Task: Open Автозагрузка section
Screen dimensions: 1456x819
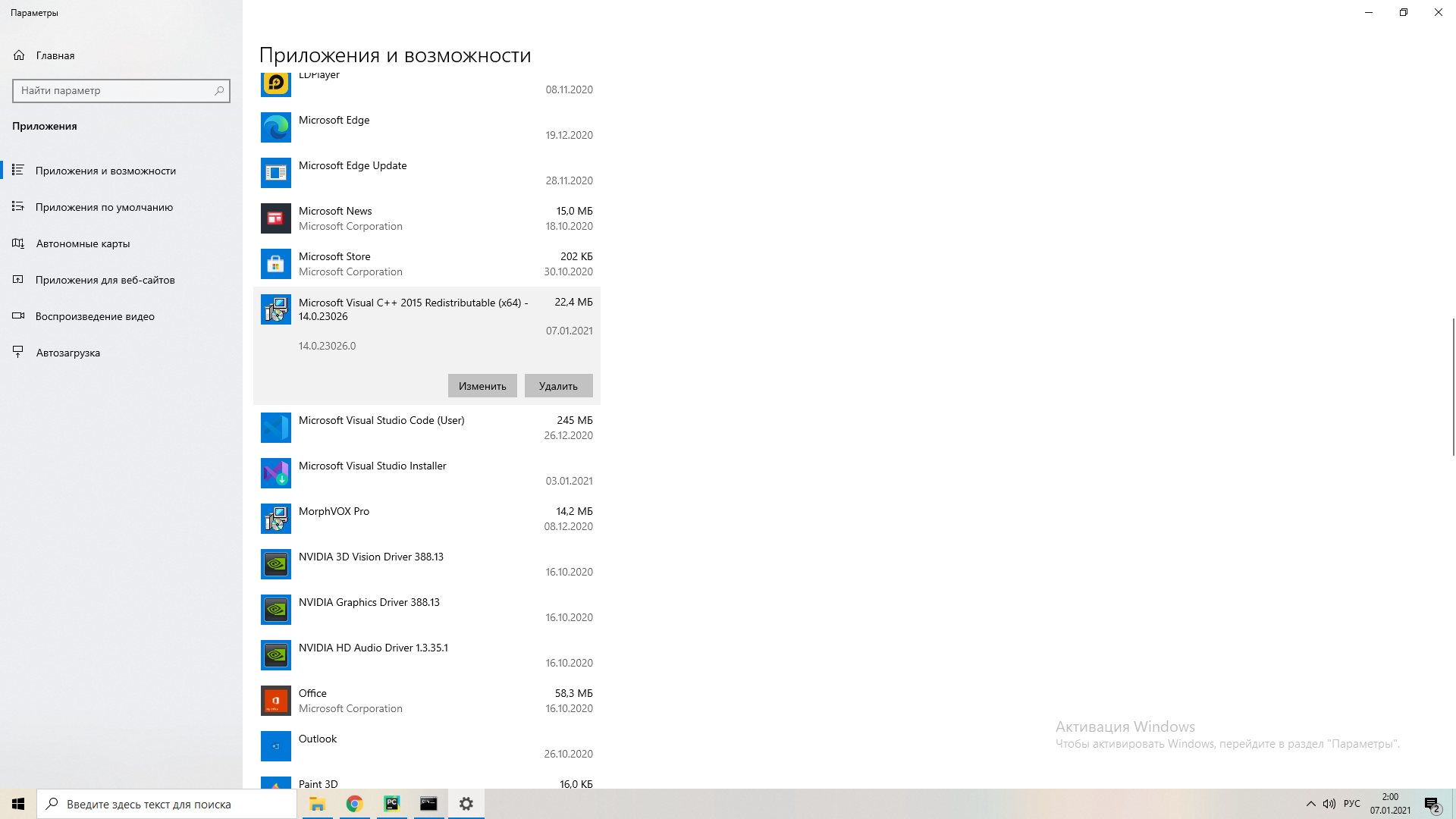Action: (121, 353)
